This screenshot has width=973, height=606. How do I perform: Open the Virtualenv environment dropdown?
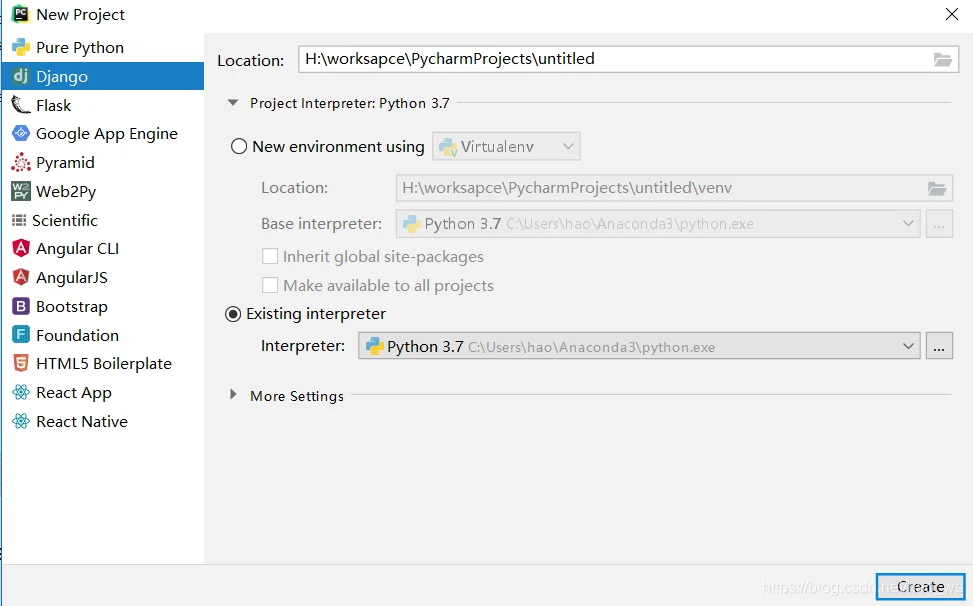(506, 146)
